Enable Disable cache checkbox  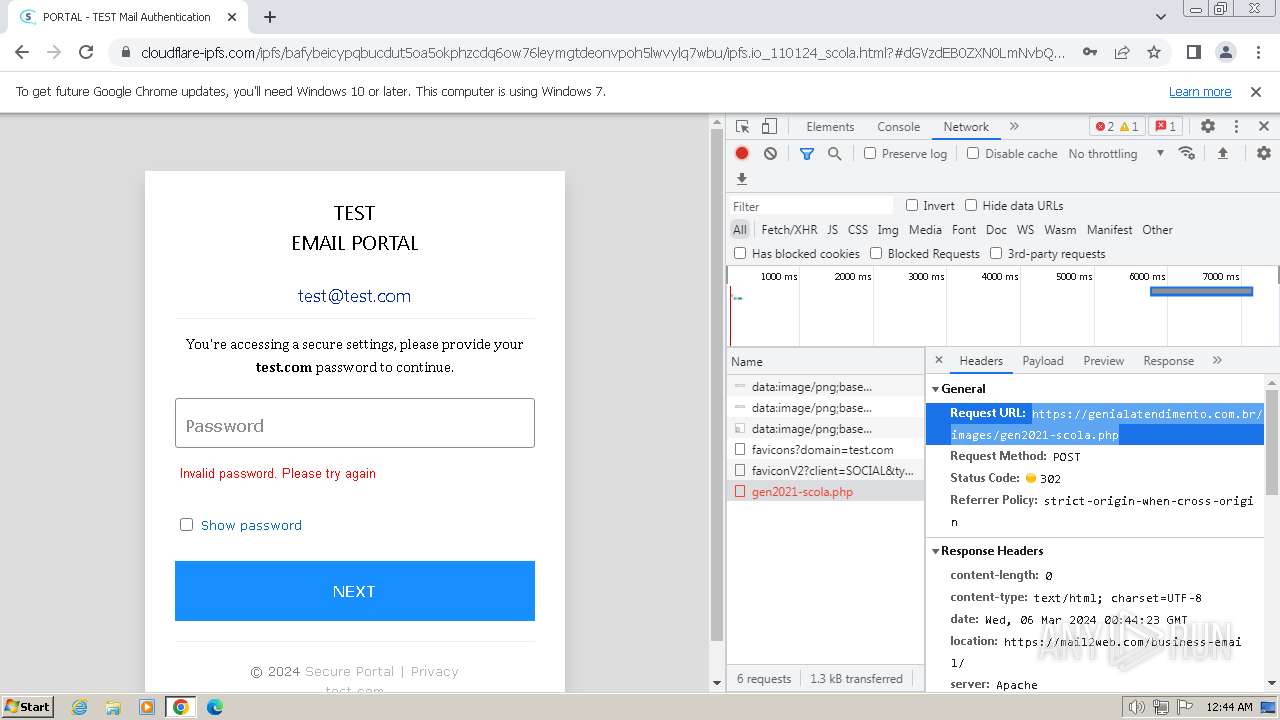[973, 153]
